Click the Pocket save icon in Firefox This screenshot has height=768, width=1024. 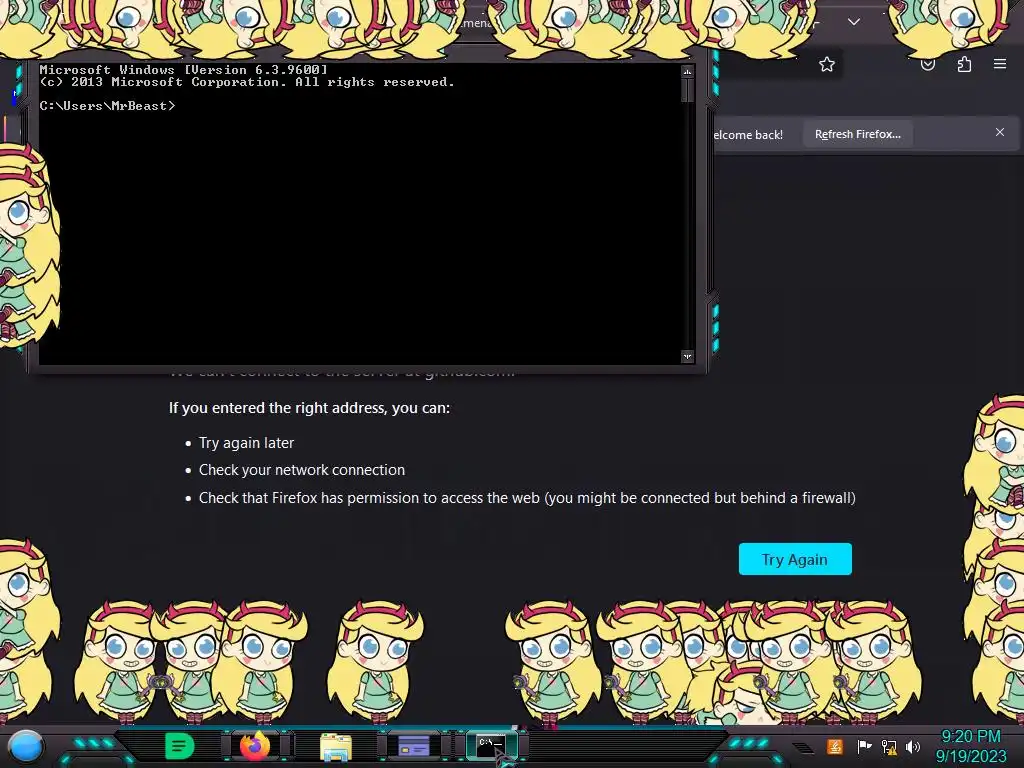(928, 64)
